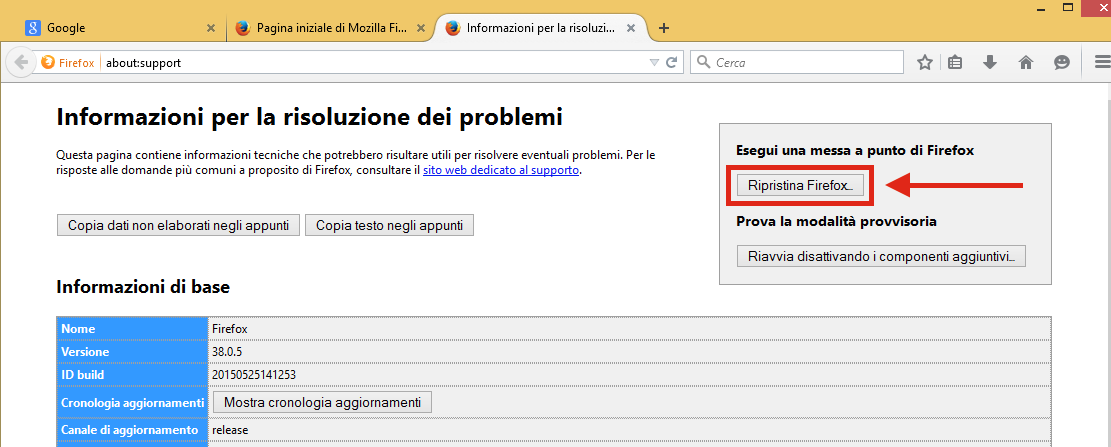Close the Informazioni per la risoluzione tab
Screen dimensions: 1111x447
pyautogui.click(x=632, y=28)
